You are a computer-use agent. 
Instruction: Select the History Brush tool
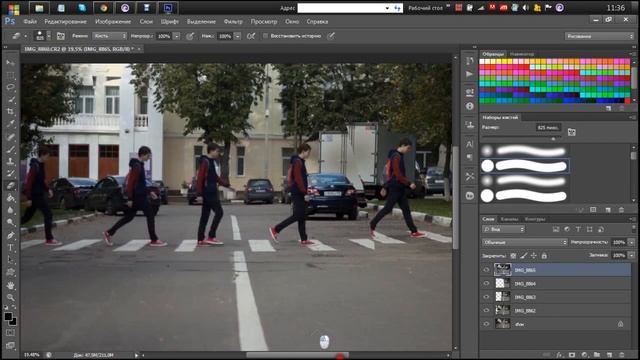click(x=10, y=173)
